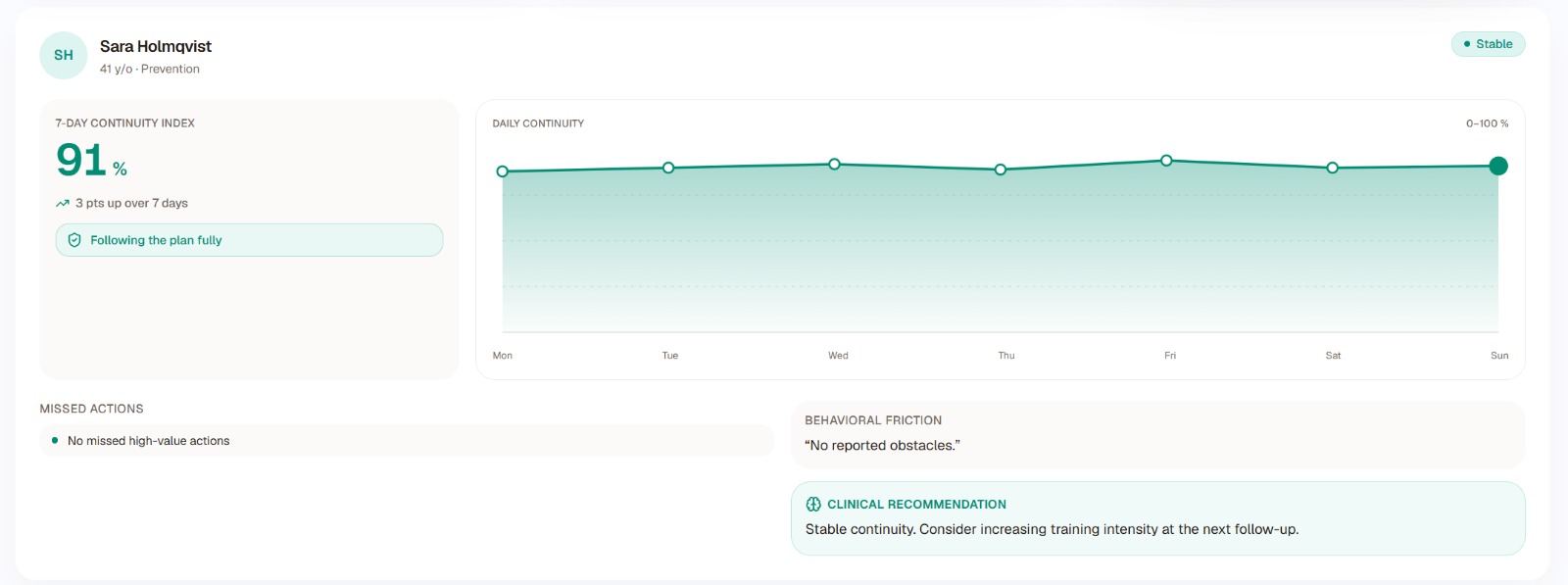Click the Clinical Recommendation brain icon
The image size is (1568, 585).
point(813,505)
